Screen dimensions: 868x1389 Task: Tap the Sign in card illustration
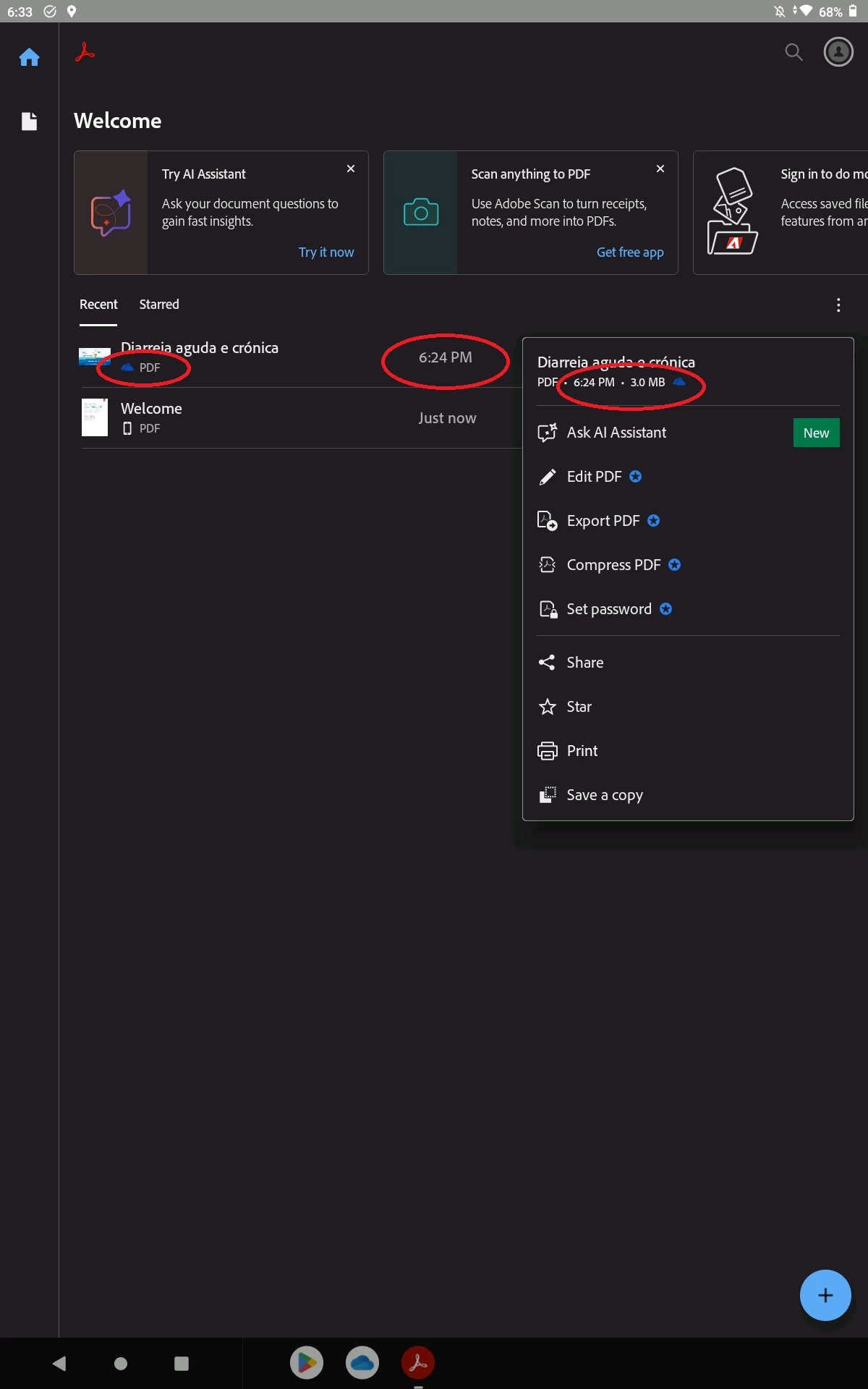(x=732, y=211)
